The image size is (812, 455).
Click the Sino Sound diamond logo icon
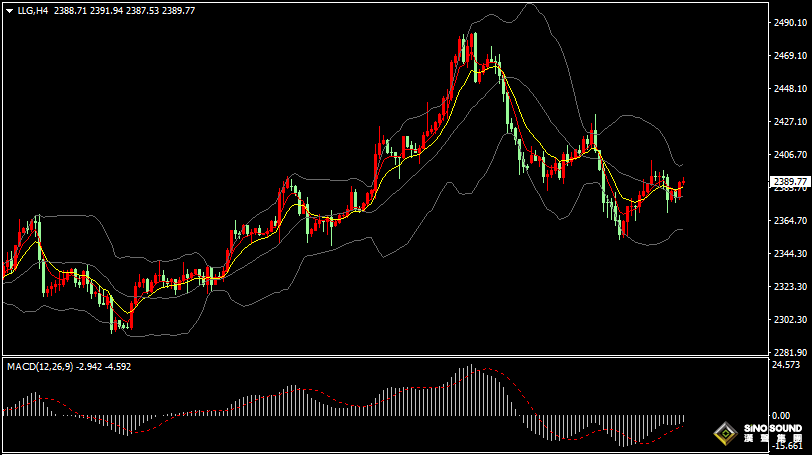(724, 435)
